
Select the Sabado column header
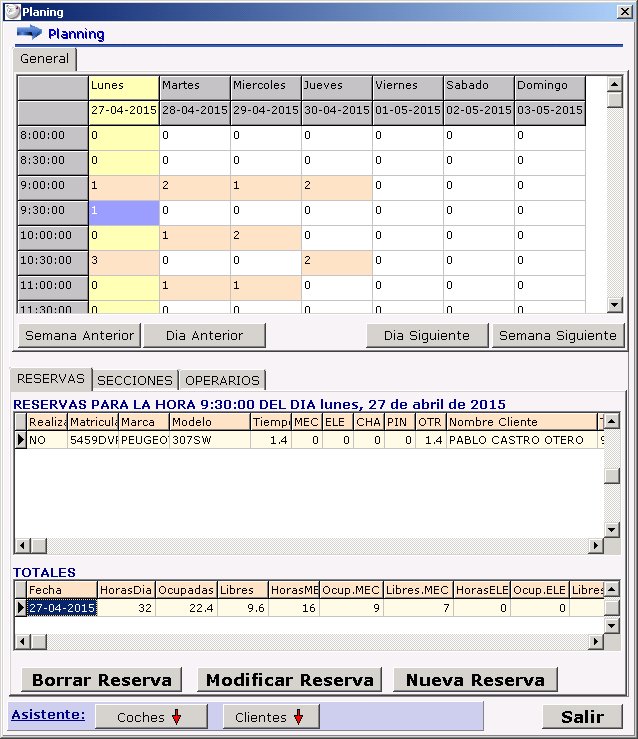(479, 87)
